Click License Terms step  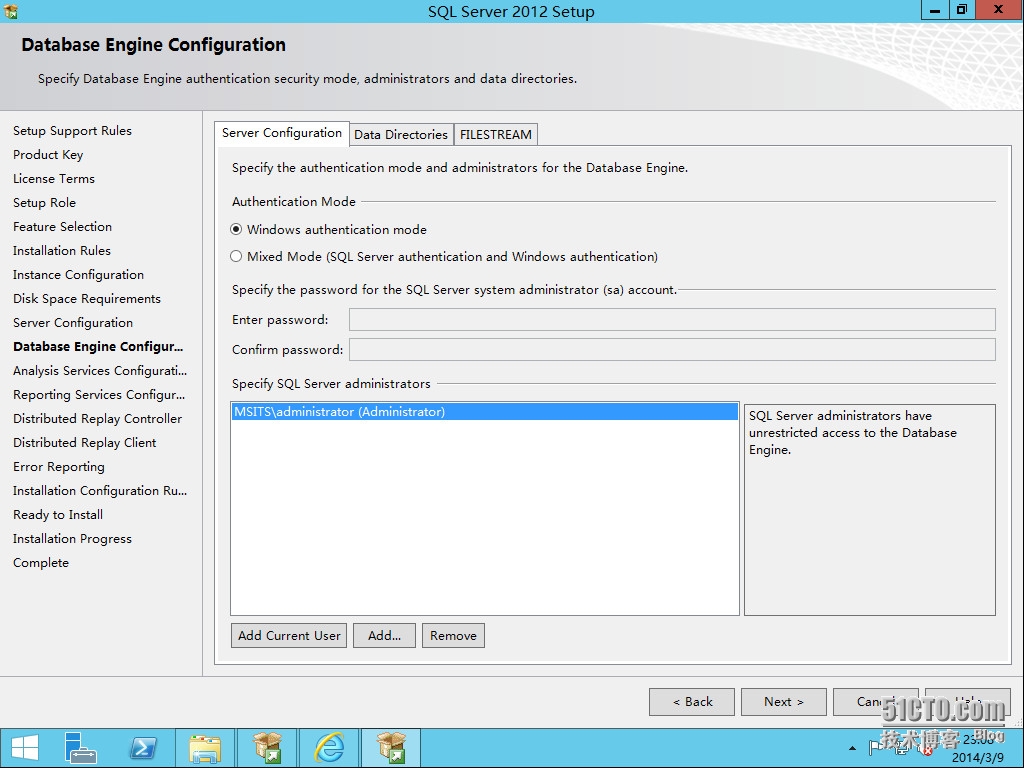click(54, 178)
